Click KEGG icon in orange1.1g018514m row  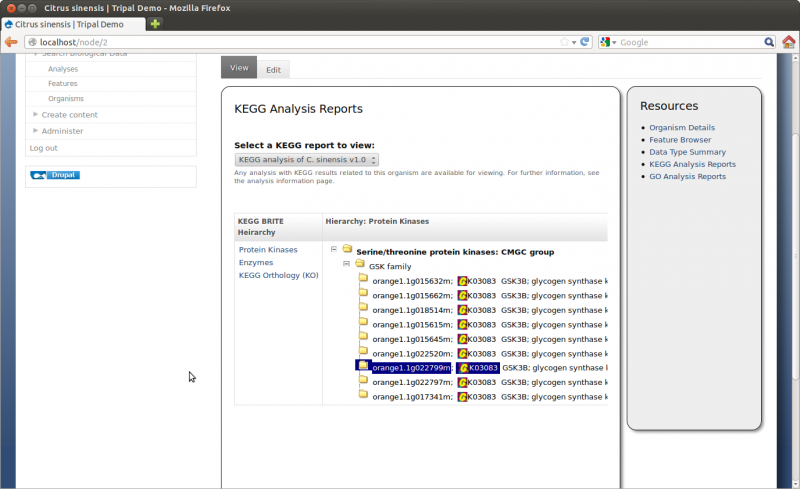click(462, 310)
